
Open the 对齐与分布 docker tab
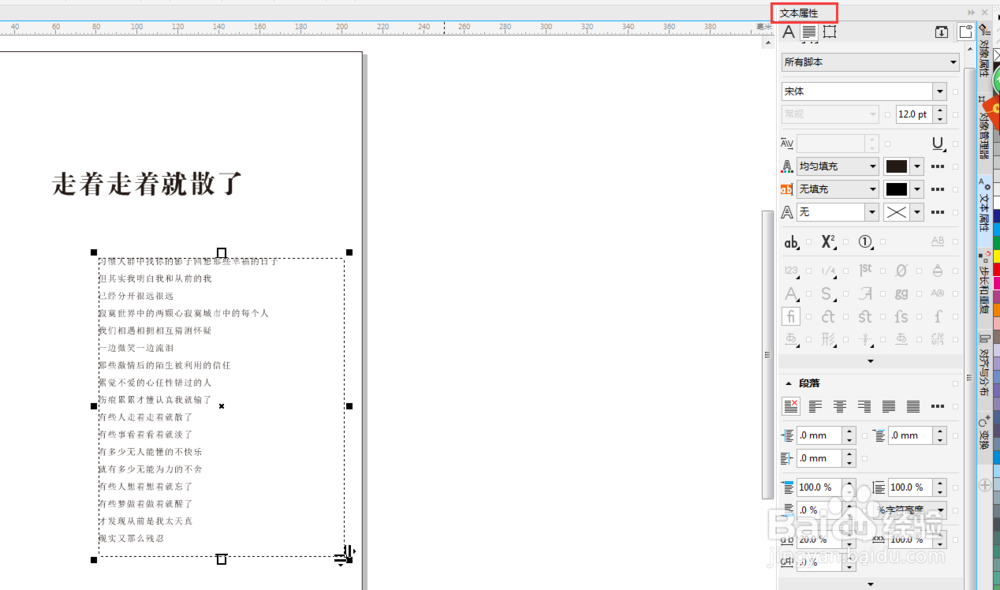pyautogui.click(x=985, y=365)
